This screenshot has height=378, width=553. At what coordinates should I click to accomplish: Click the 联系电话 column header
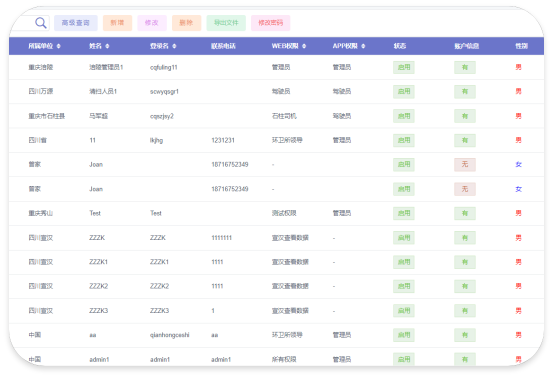[223, 46]
